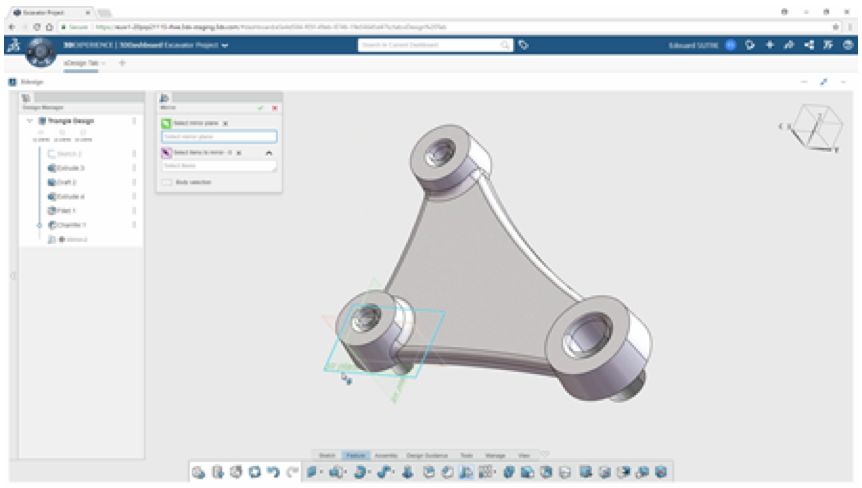Collapse the items to mirror section chevron

(268, 153)
